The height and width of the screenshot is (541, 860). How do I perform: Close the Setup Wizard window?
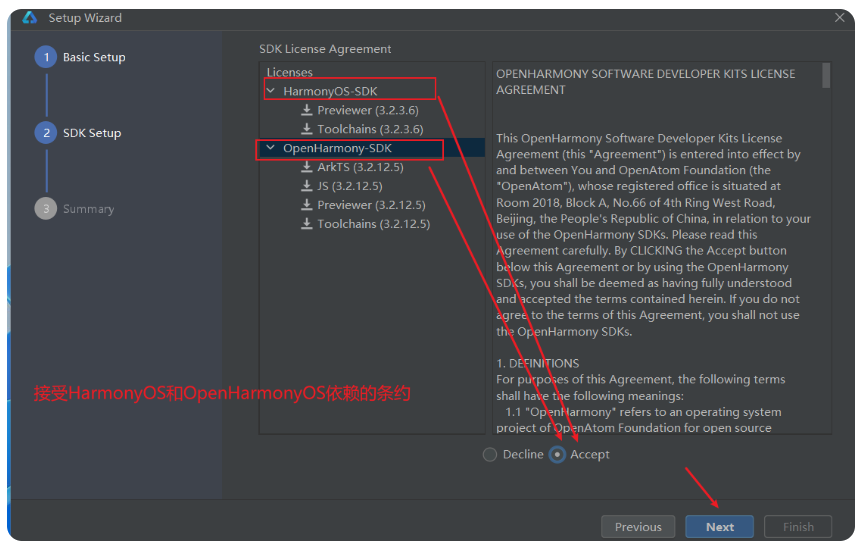click(x=840, y=18)
